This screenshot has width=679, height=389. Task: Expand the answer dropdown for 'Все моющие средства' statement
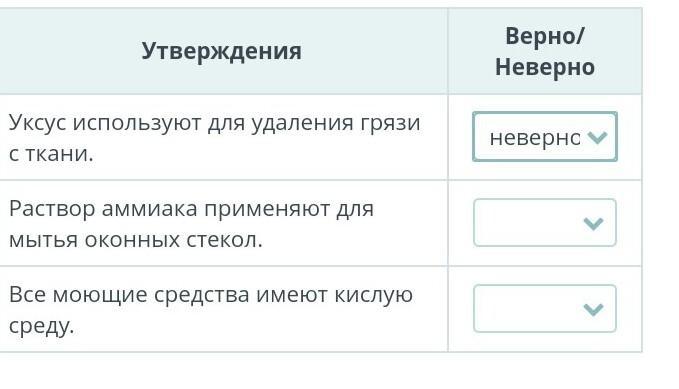click(x=545, y=308)
